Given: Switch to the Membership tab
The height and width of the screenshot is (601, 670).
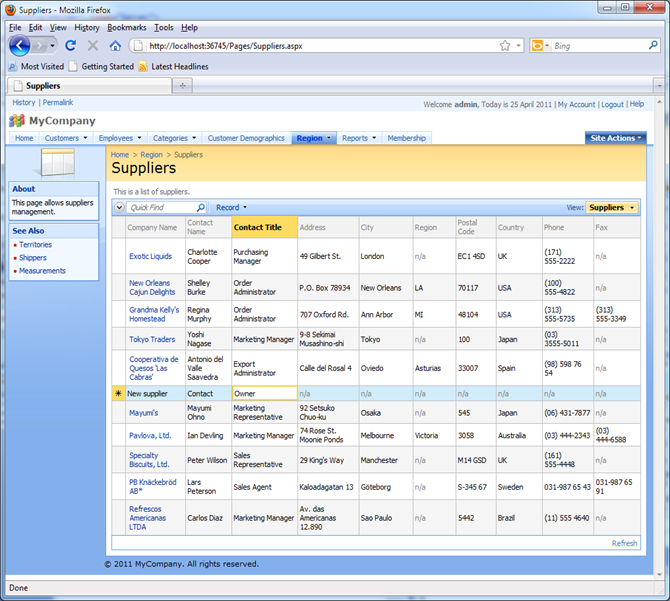Looking at the screenshot, I should click(406, 138).
